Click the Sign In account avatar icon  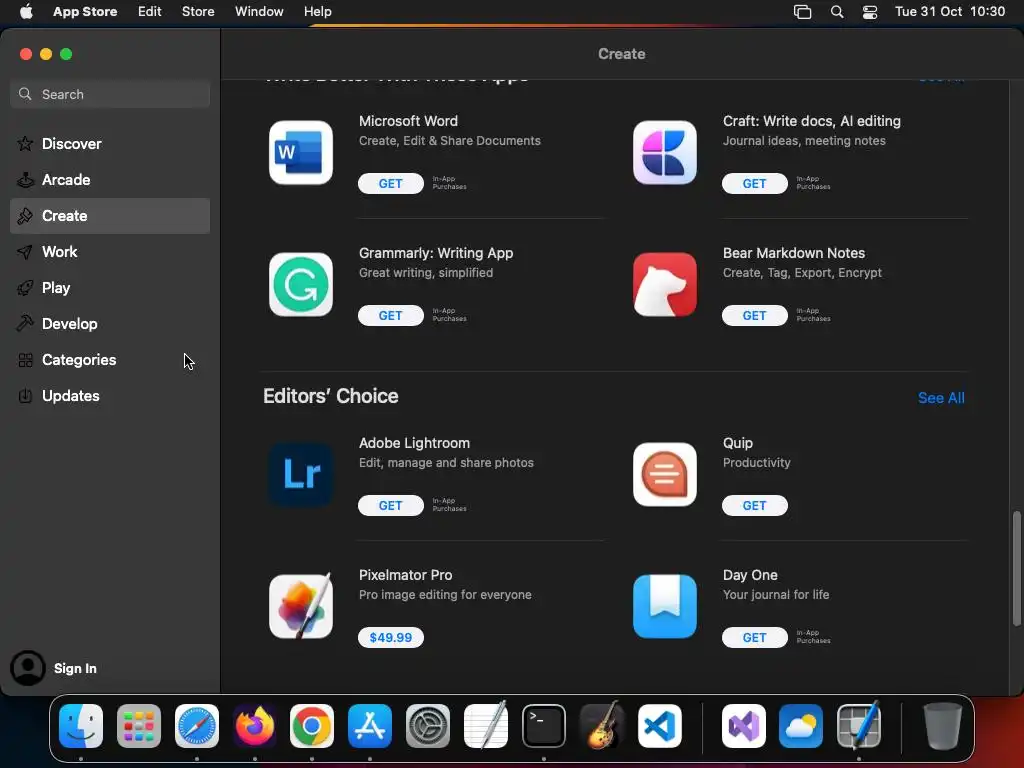pos(27,668)
